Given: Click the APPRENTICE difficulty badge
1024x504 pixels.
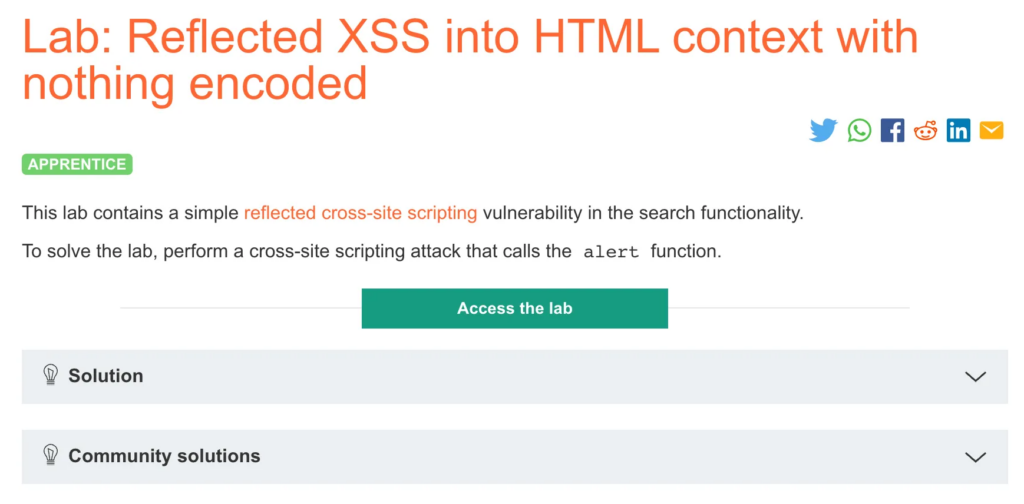Looking at the screenshot, I should coord(77,164).
